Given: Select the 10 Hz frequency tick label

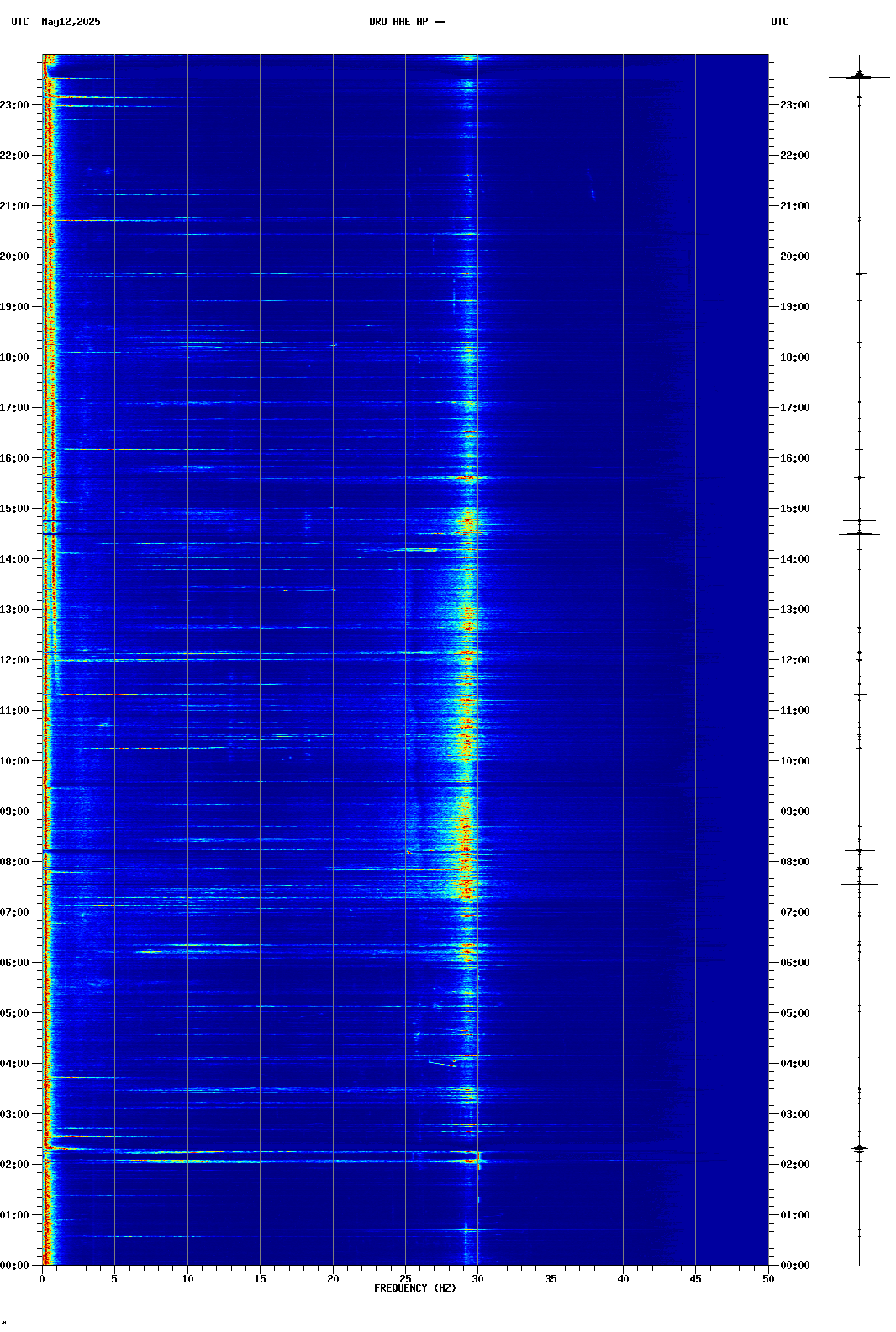Looking at the screenshot, I should tap(187, 1279).
